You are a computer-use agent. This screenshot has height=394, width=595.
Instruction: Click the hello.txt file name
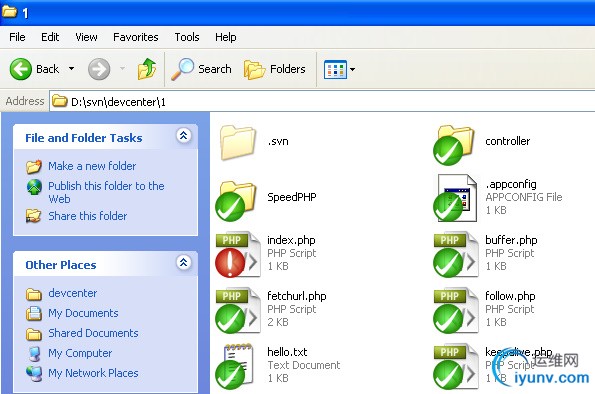pyautogui.click(x=287, y=352)
